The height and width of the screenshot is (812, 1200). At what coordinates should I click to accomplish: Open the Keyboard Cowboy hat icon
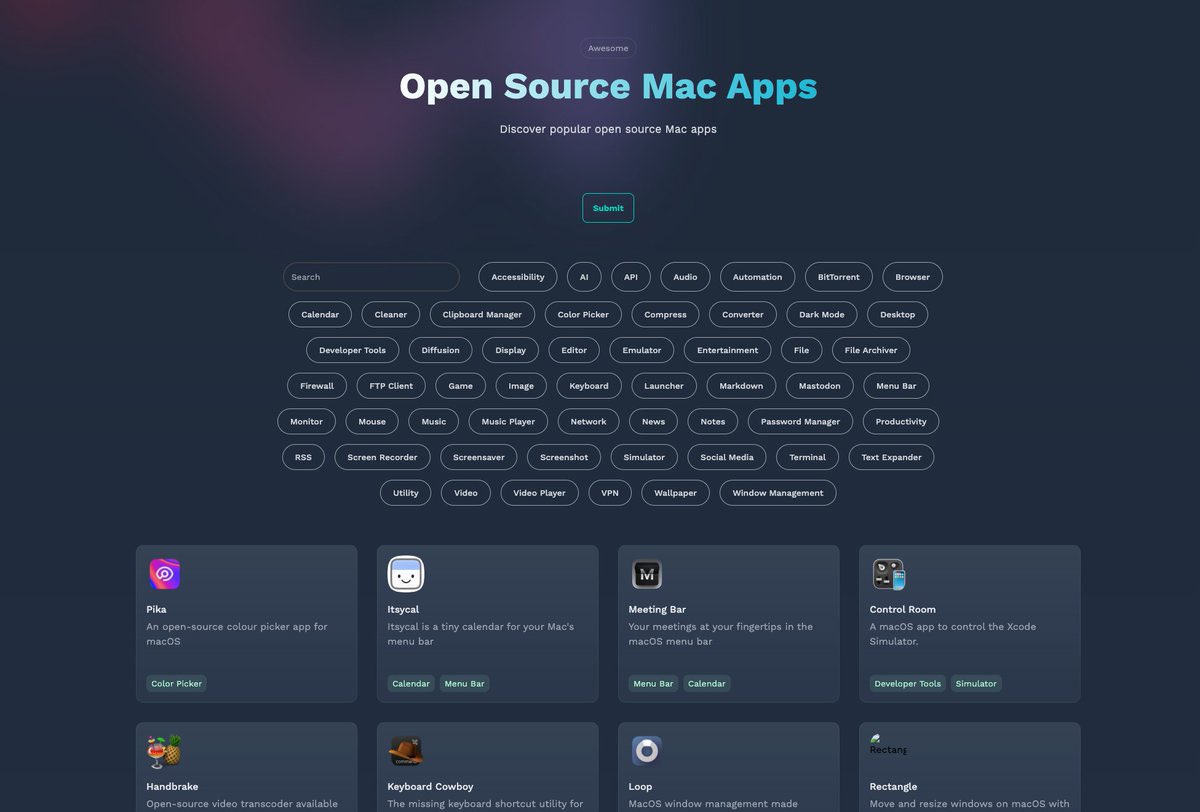[405, 751]
